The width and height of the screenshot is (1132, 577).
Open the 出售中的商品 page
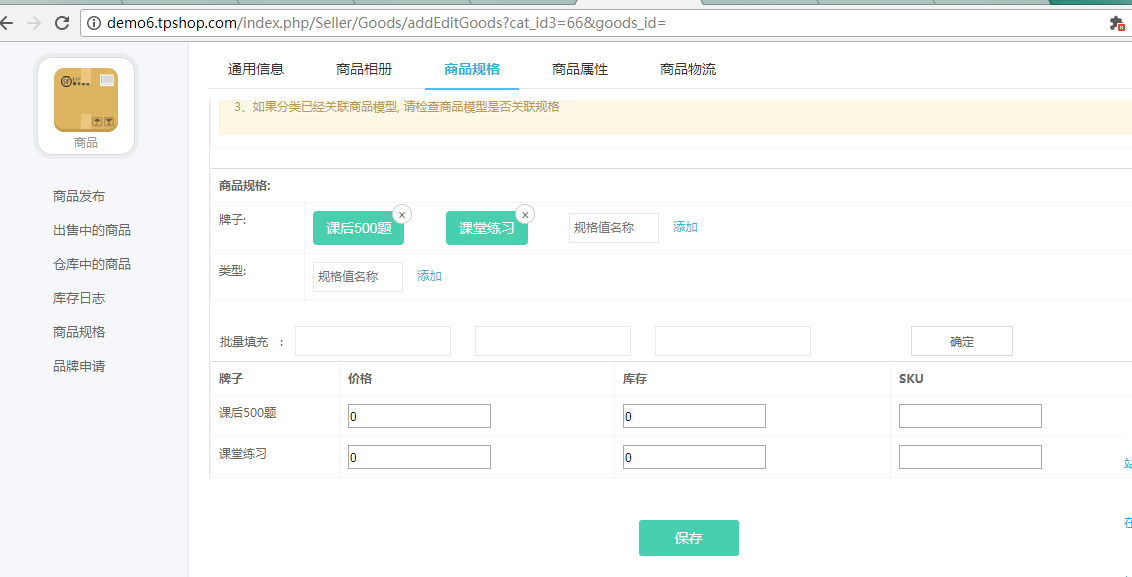coord(90,229)
